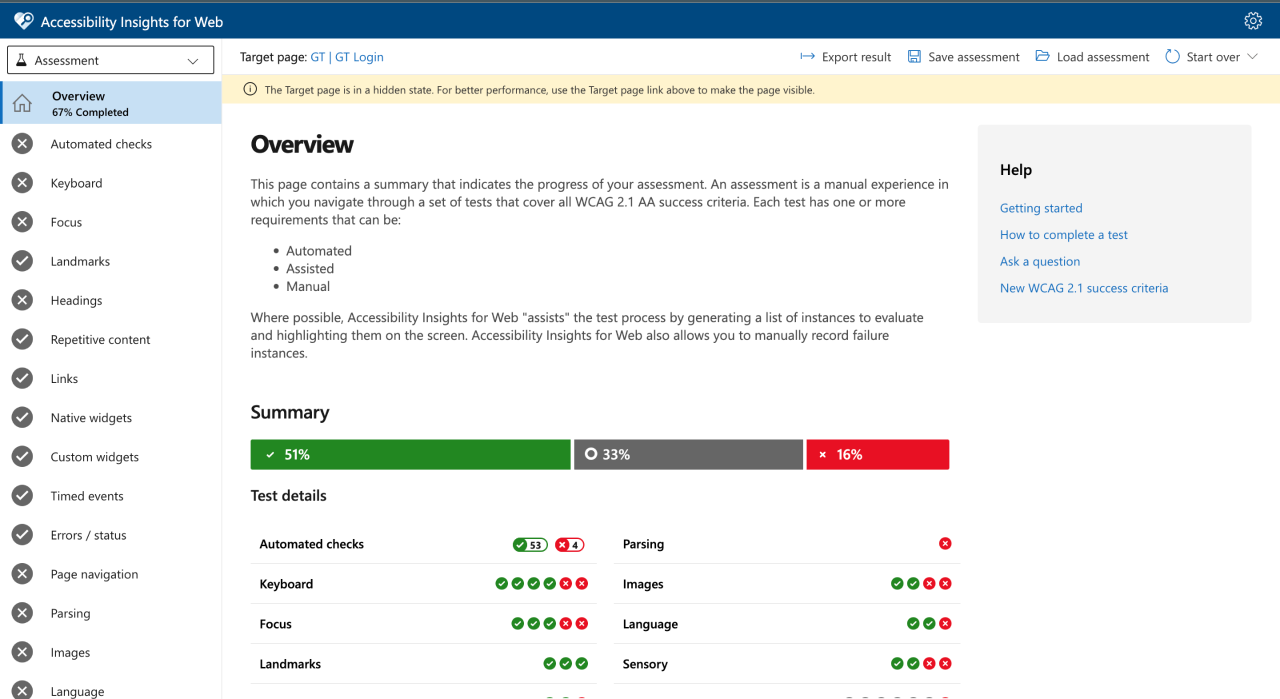Click the passed checkmark beside Errors / status
The height and width of the screenshot is (699, 1280).
[22, 535]
